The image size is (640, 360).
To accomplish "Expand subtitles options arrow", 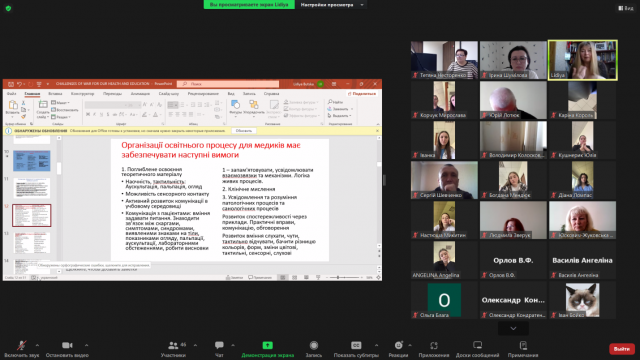I will 376,345.
